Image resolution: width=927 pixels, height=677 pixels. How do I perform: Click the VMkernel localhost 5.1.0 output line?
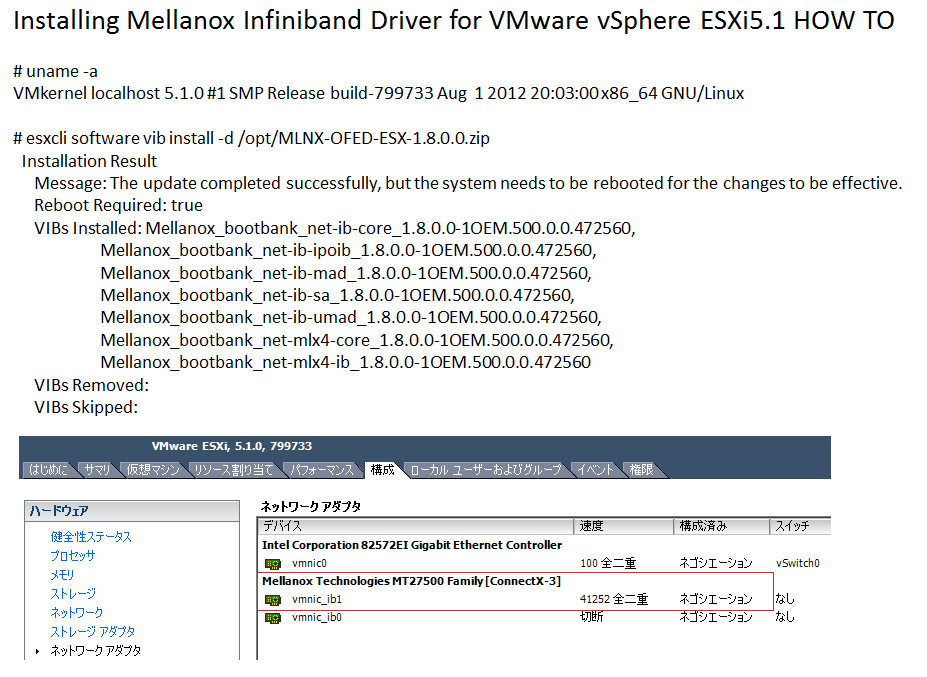378,93
